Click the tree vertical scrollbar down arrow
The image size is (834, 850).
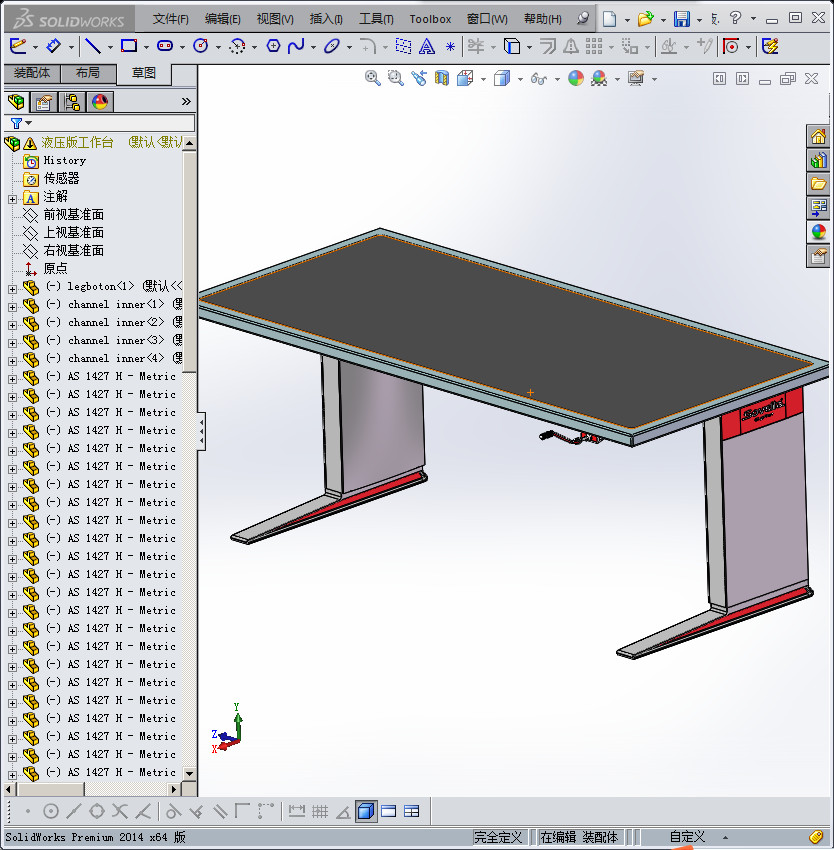(x=189, y=774)
